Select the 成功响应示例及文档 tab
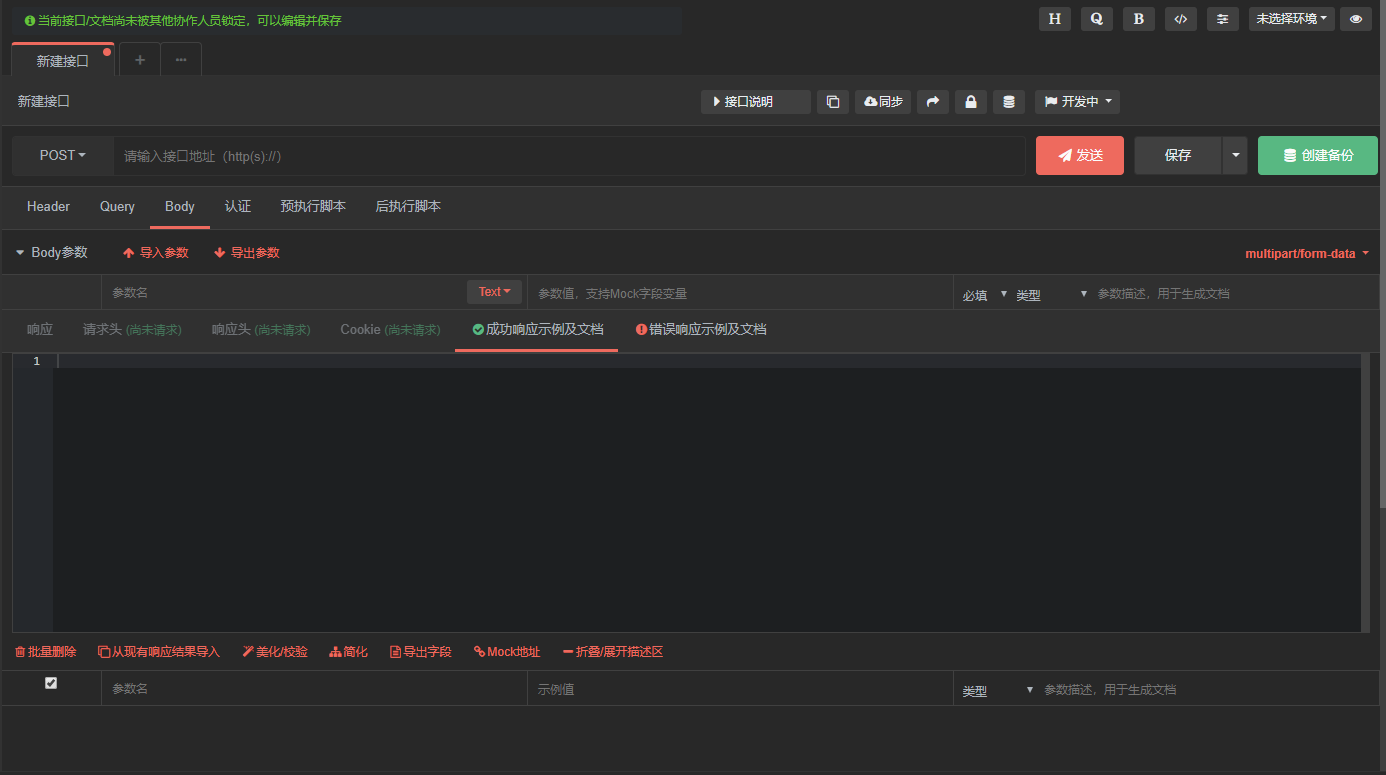 point(537,330)
